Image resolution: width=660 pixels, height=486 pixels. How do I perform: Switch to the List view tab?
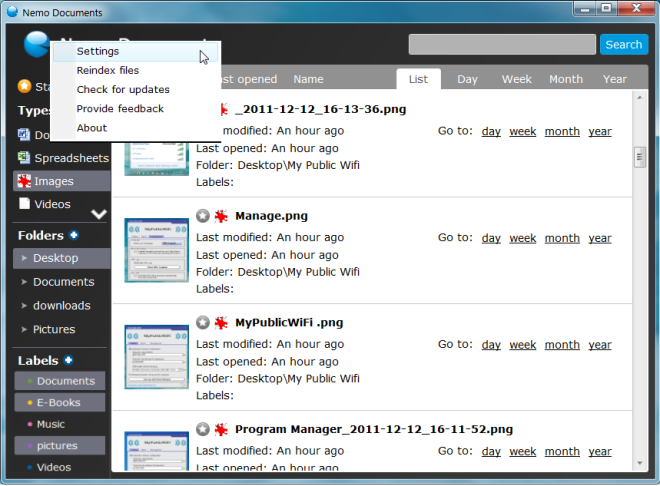tap(418, 79)
